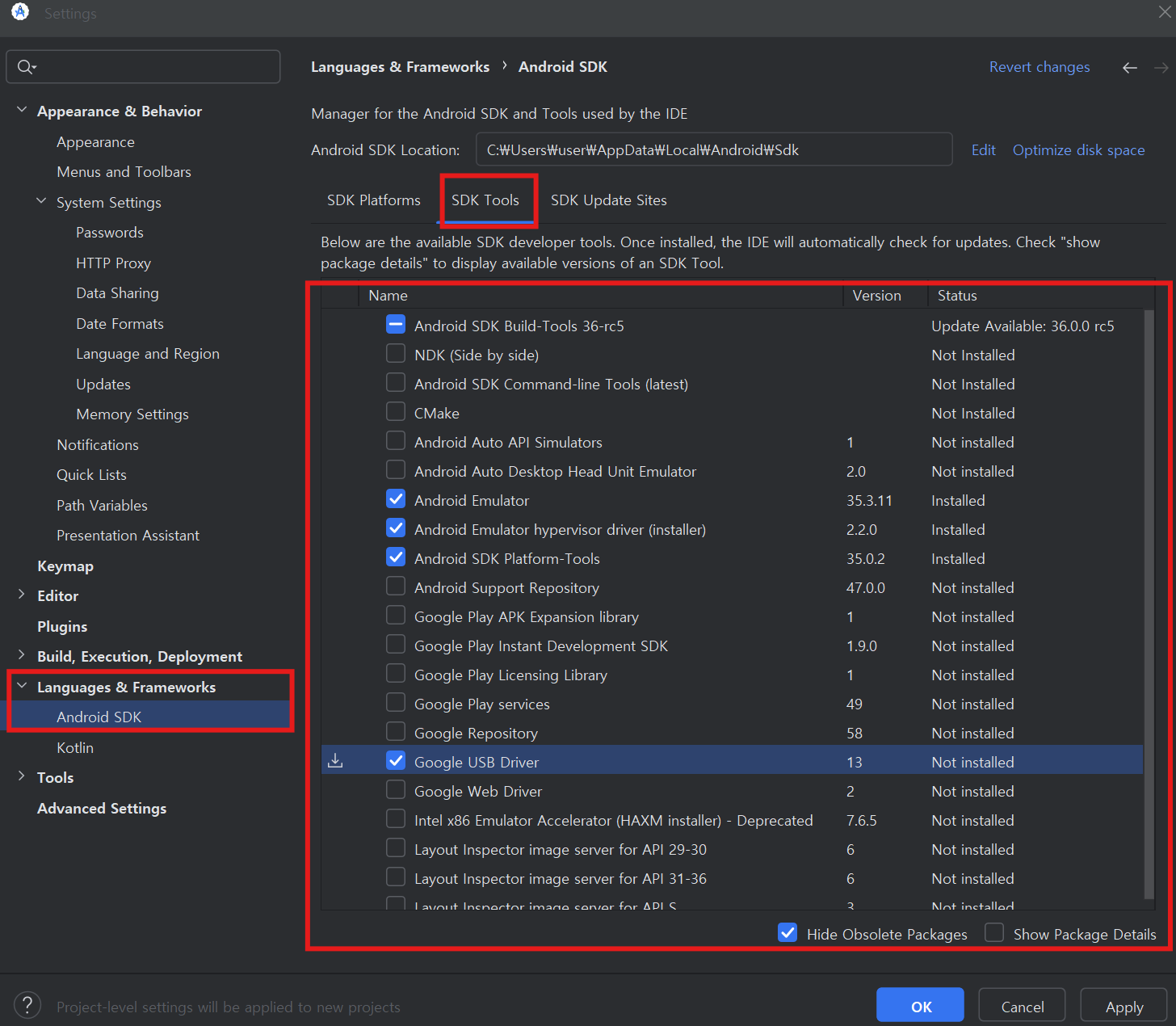Click Optimize disk space link

[x=1078, y=150]
